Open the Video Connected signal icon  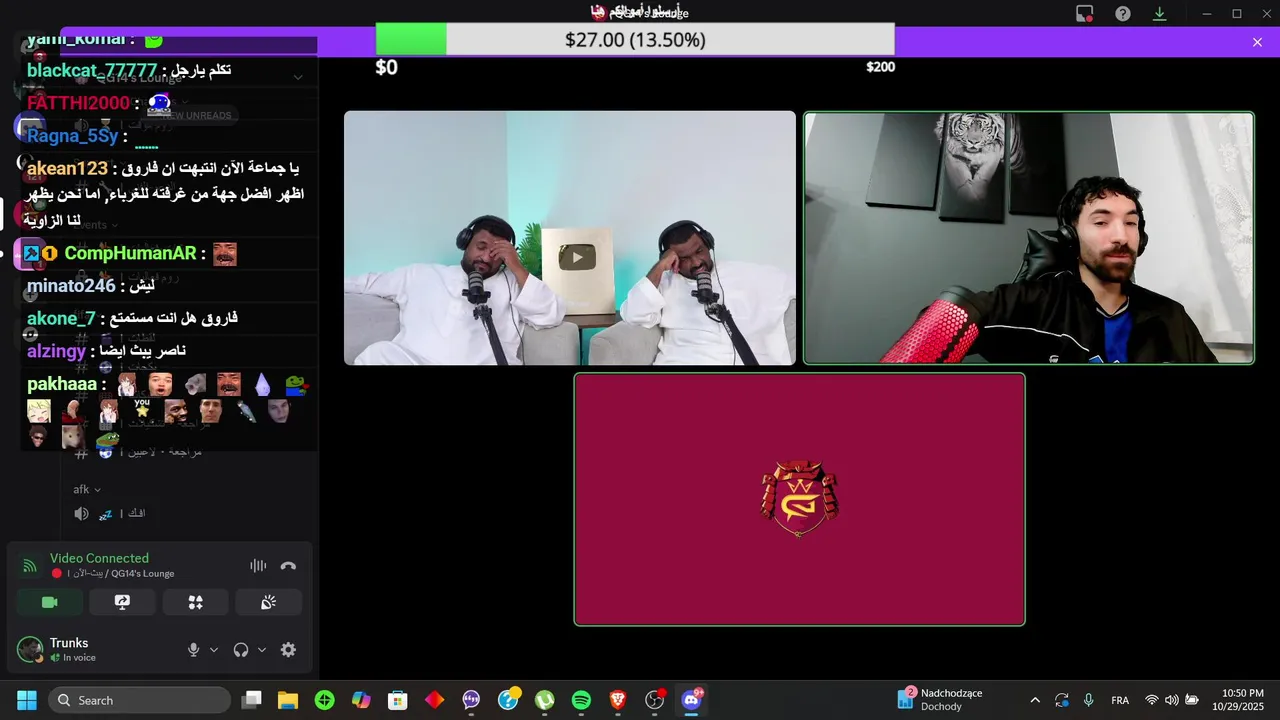(30, 566)
